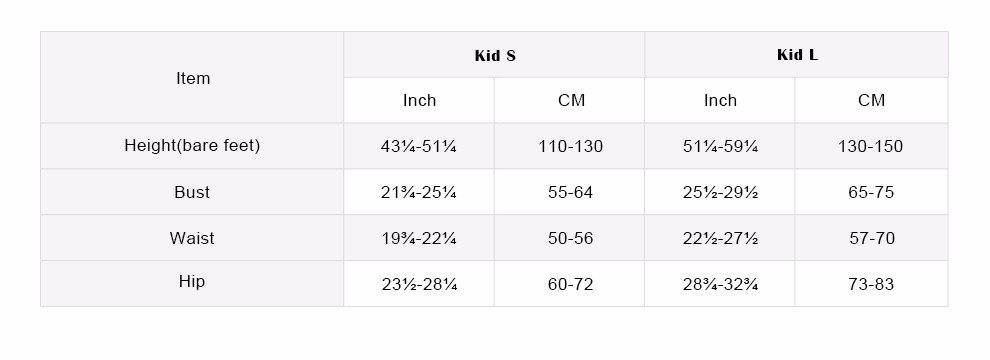This screenshot has width=990, height=360.
Task: Click the CM subheader under Kid L
Action: pos(871,100)
